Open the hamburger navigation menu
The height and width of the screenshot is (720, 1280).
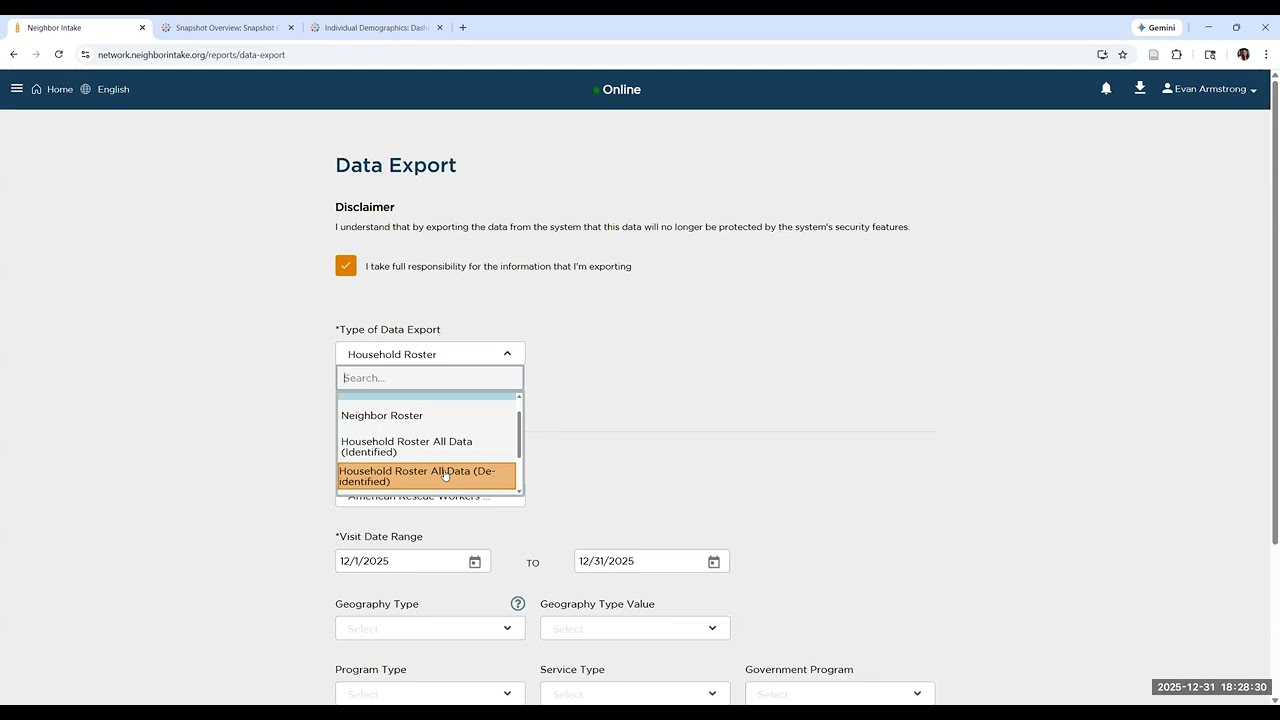(17, 89)
